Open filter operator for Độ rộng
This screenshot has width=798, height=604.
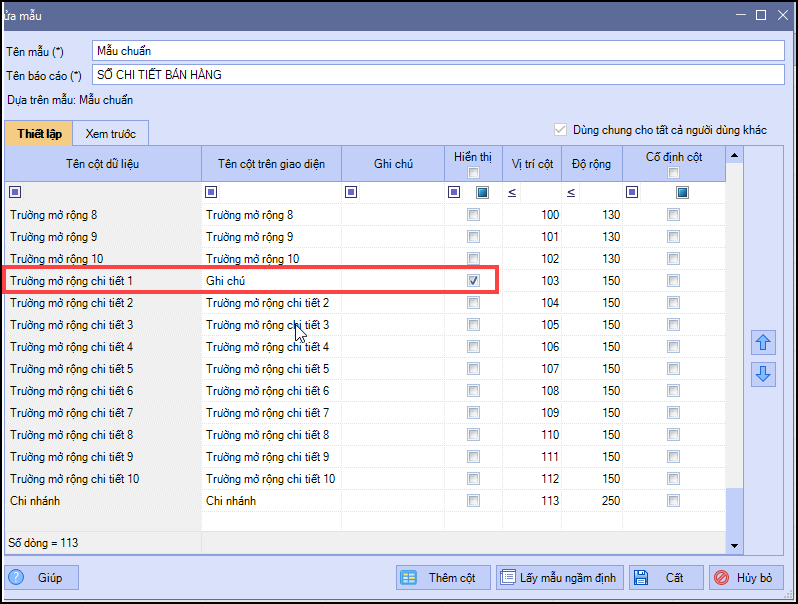(x=571, y=192)
